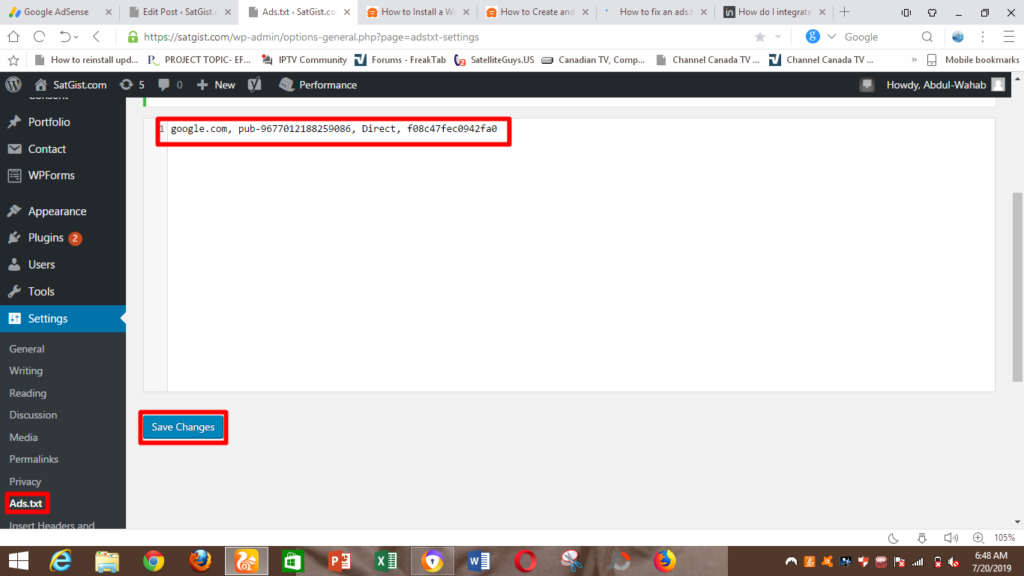Open Forums - FreakTab bookmark
Viewport: 1024px width, 576px height.
point(400,60)
